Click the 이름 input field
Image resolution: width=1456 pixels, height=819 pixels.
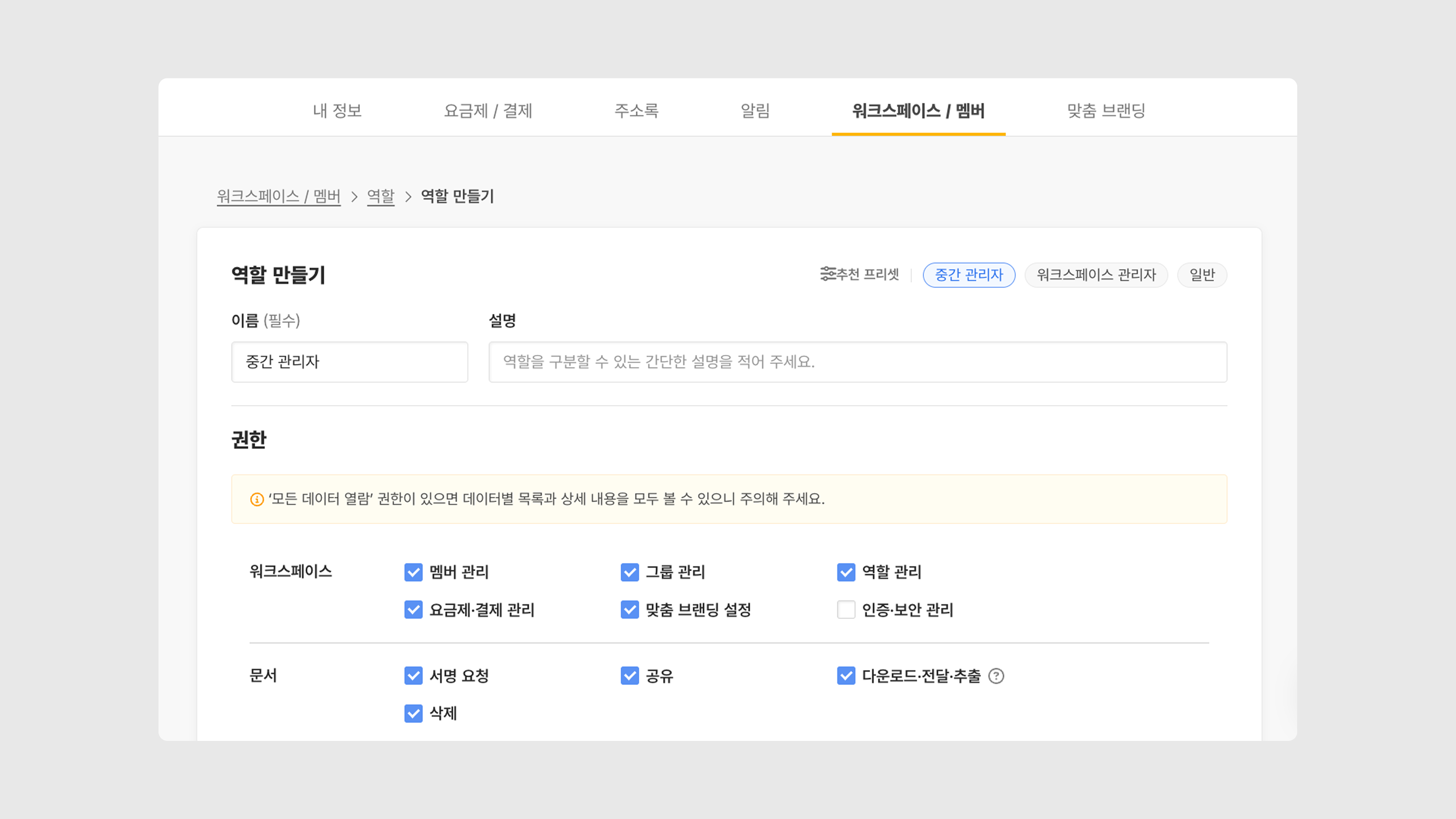click(349, 362)
